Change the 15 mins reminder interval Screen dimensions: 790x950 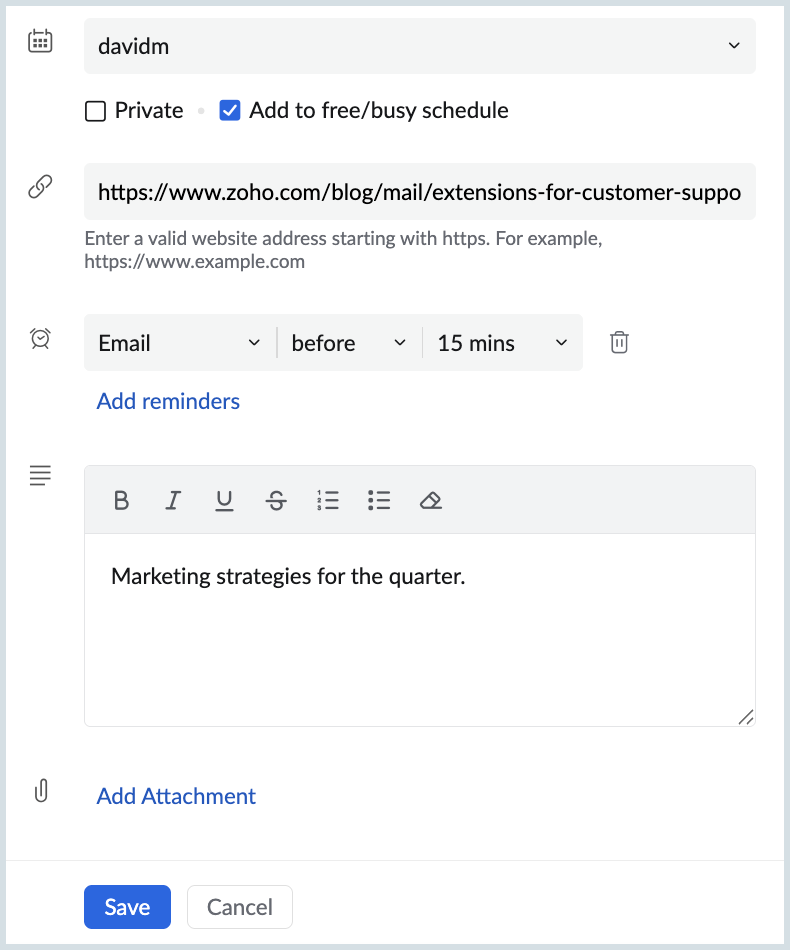pos(502,343)
